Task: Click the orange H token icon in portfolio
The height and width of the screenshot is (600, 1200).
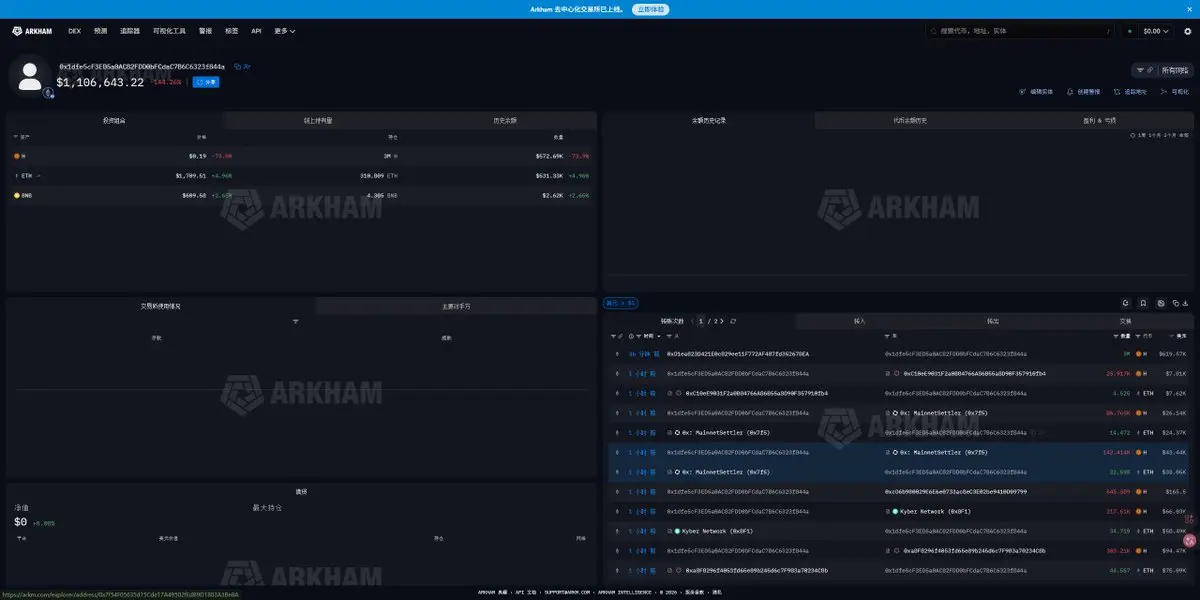Action: [x=17, y=156]
